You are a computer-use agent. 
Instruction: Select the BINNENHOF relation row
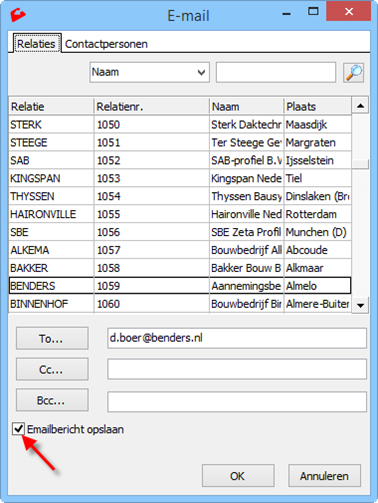[180, 304]
